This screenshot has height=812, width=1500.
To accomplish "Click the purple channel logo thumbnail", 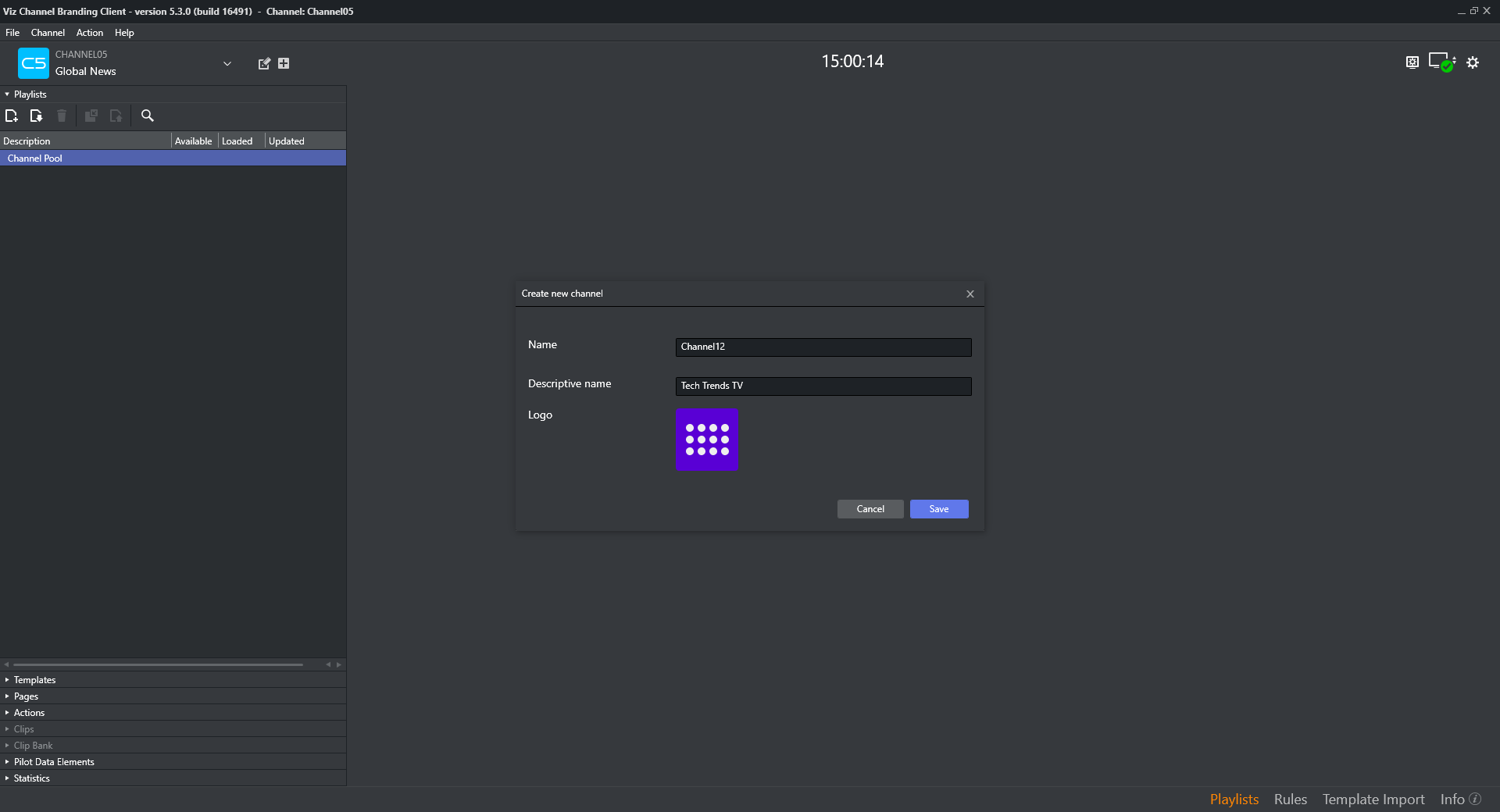I will pos(707,440).
